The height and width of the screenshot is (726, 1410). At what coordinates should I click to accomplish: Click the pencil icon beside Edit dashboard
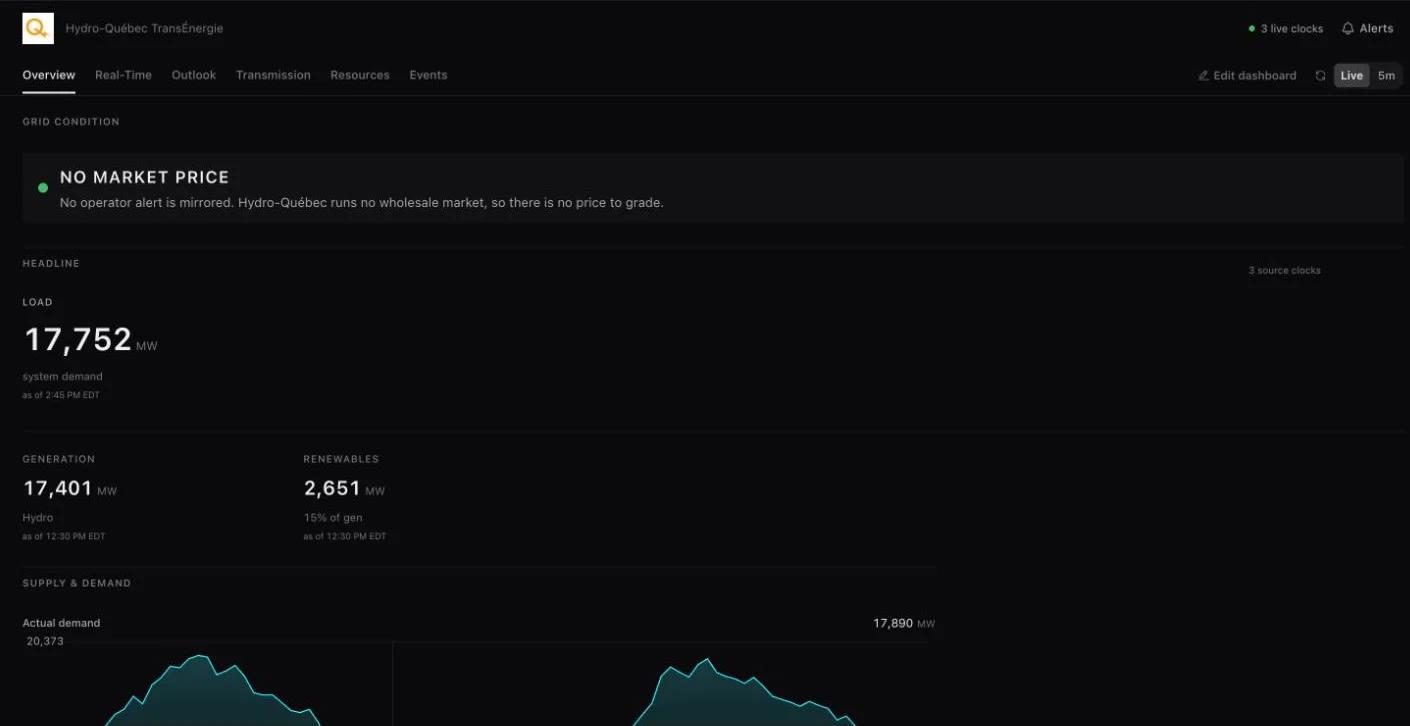1203,76
